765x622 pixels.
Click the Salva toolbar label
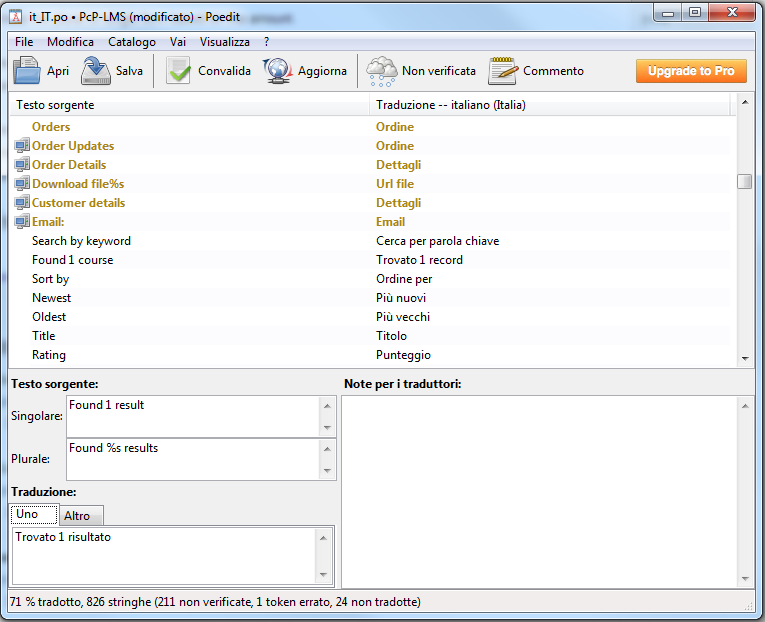(129, 71)
